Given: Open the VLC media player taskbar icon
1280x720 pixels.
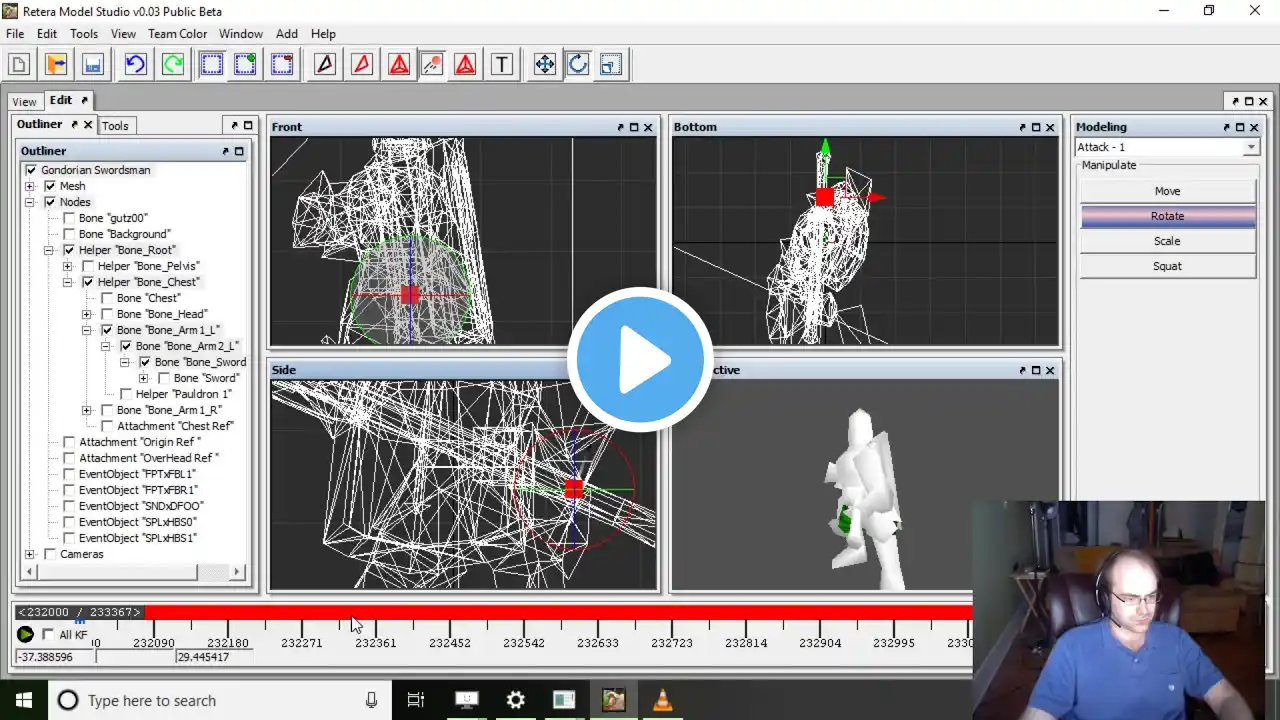Looking at the screenshot, I should point(662,700).
